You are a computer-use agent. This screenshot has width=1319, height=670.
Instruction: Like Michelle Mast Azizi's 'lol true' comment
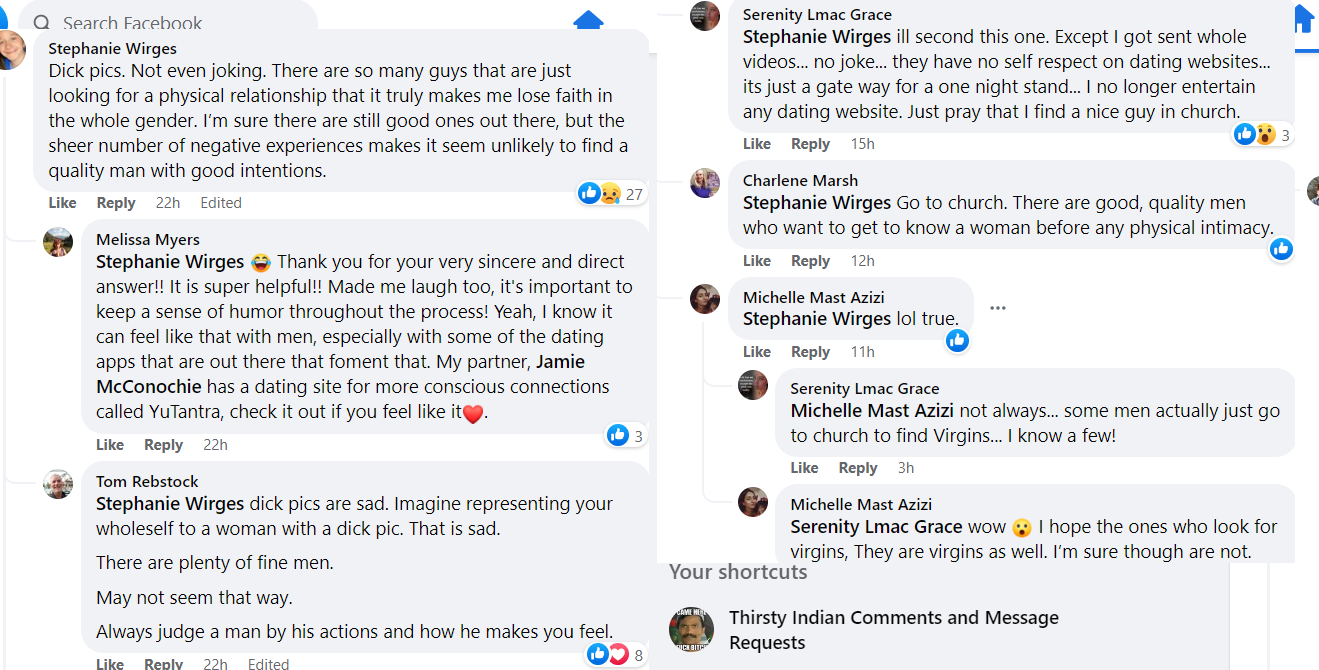tap(757, 352)
